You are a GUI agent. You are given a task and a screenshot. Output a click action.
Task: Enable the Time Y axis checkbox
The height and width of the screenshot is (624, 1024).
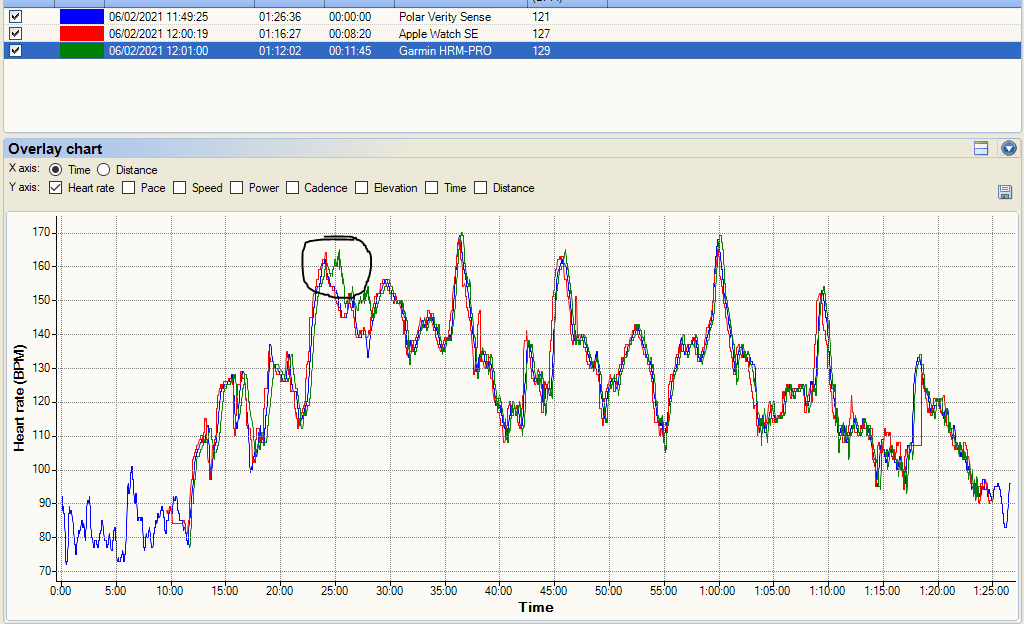[432, 188]
